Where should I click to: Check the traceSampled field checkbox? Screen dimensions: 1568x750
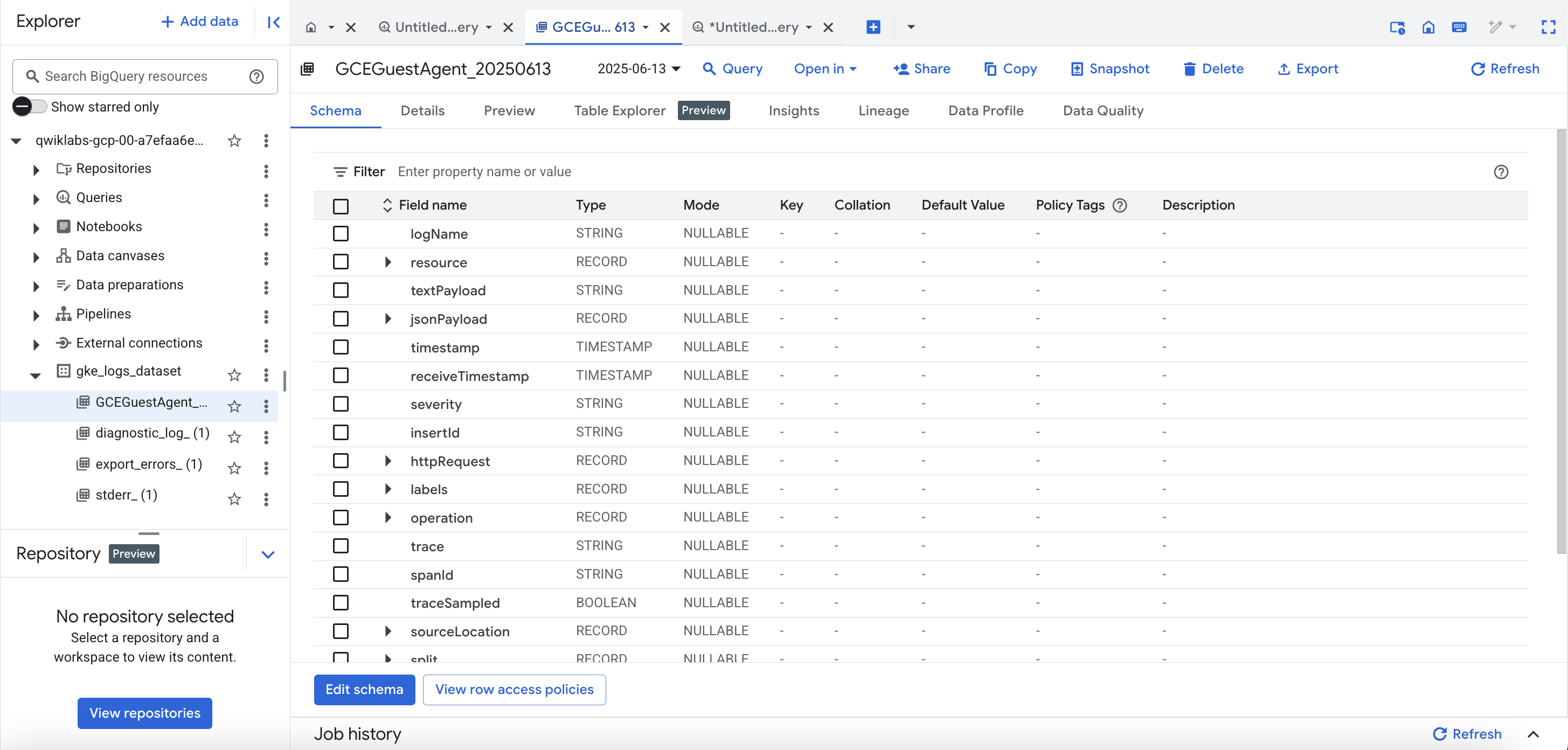(x=341, y=603)
